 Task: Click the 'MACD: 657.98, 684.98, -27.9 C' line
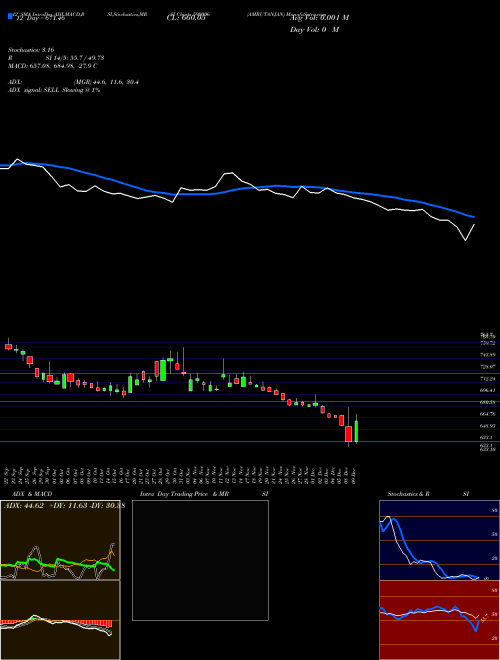pos(53,66)
